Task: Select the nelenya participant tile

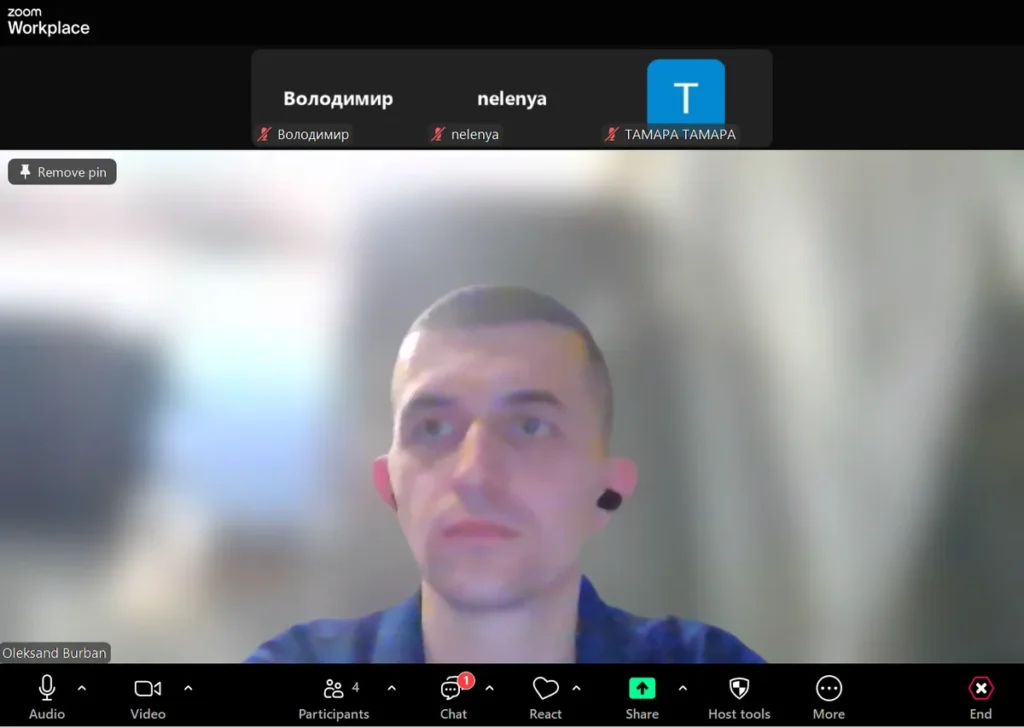Action: (512, 99)
